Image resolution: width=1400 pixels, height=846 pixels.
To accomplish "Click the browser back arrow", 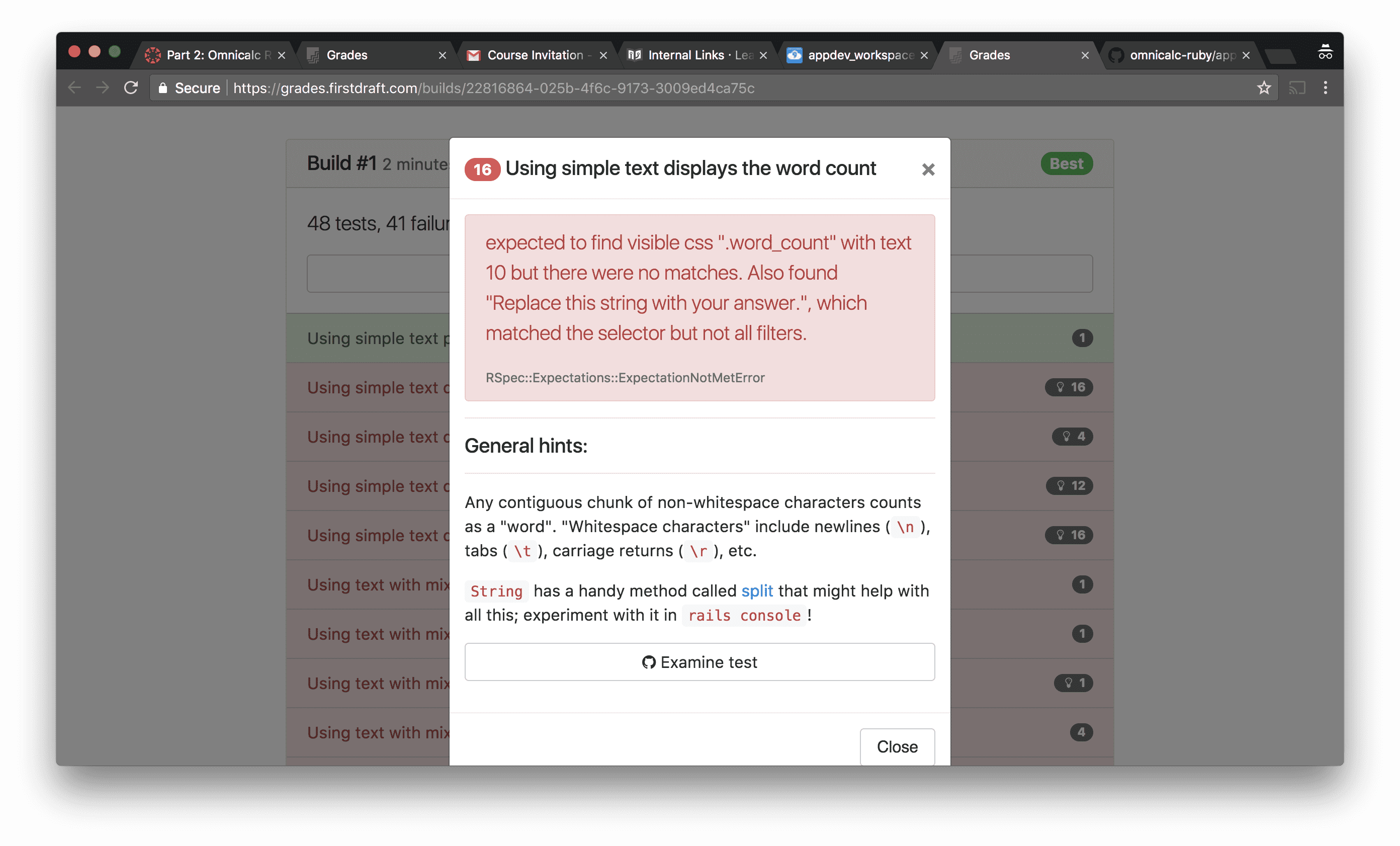I will click(x=74, y=88).
